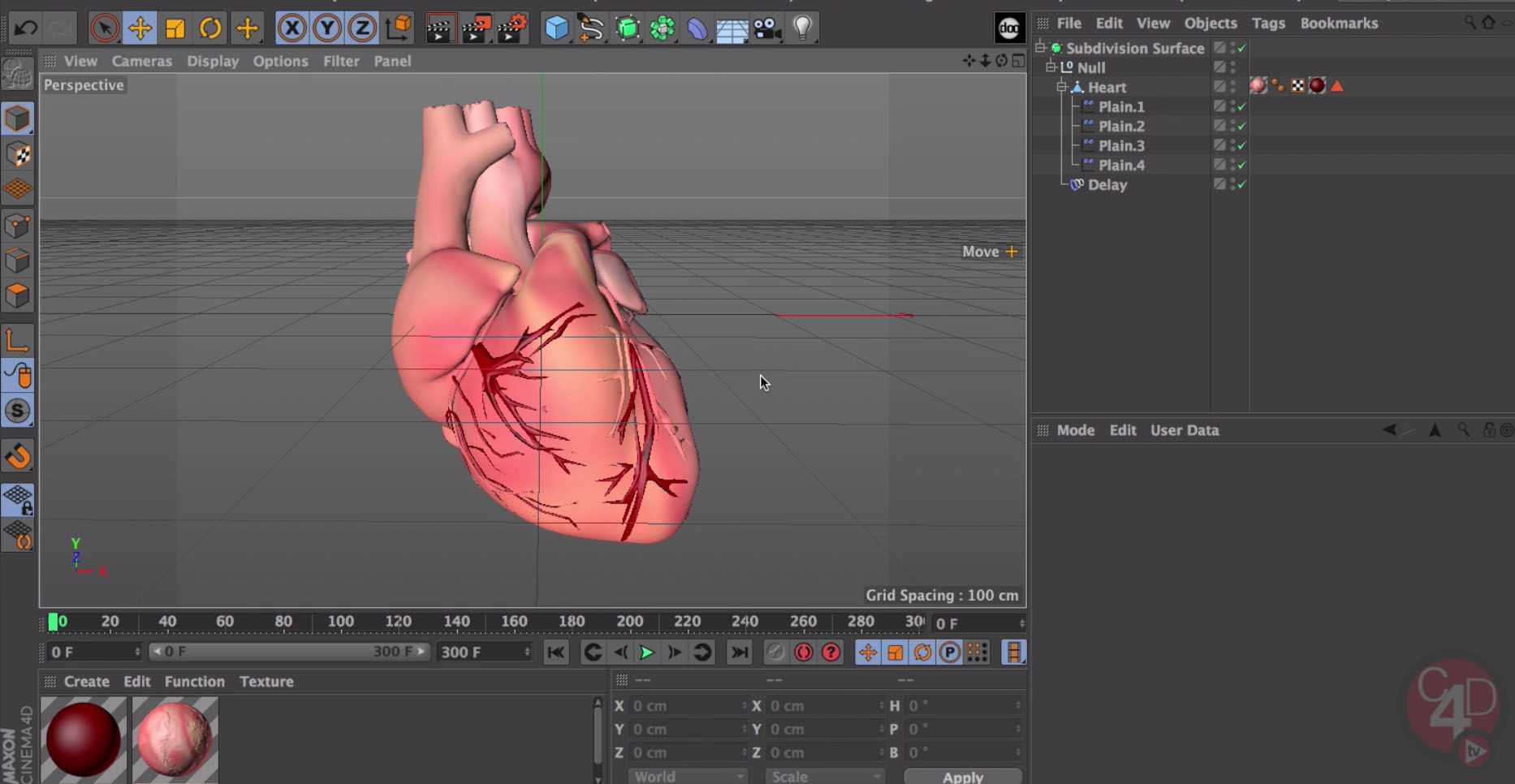1515x784 pixels.
Task: Click the Camera object icon
Action: (x=766, y=28)
